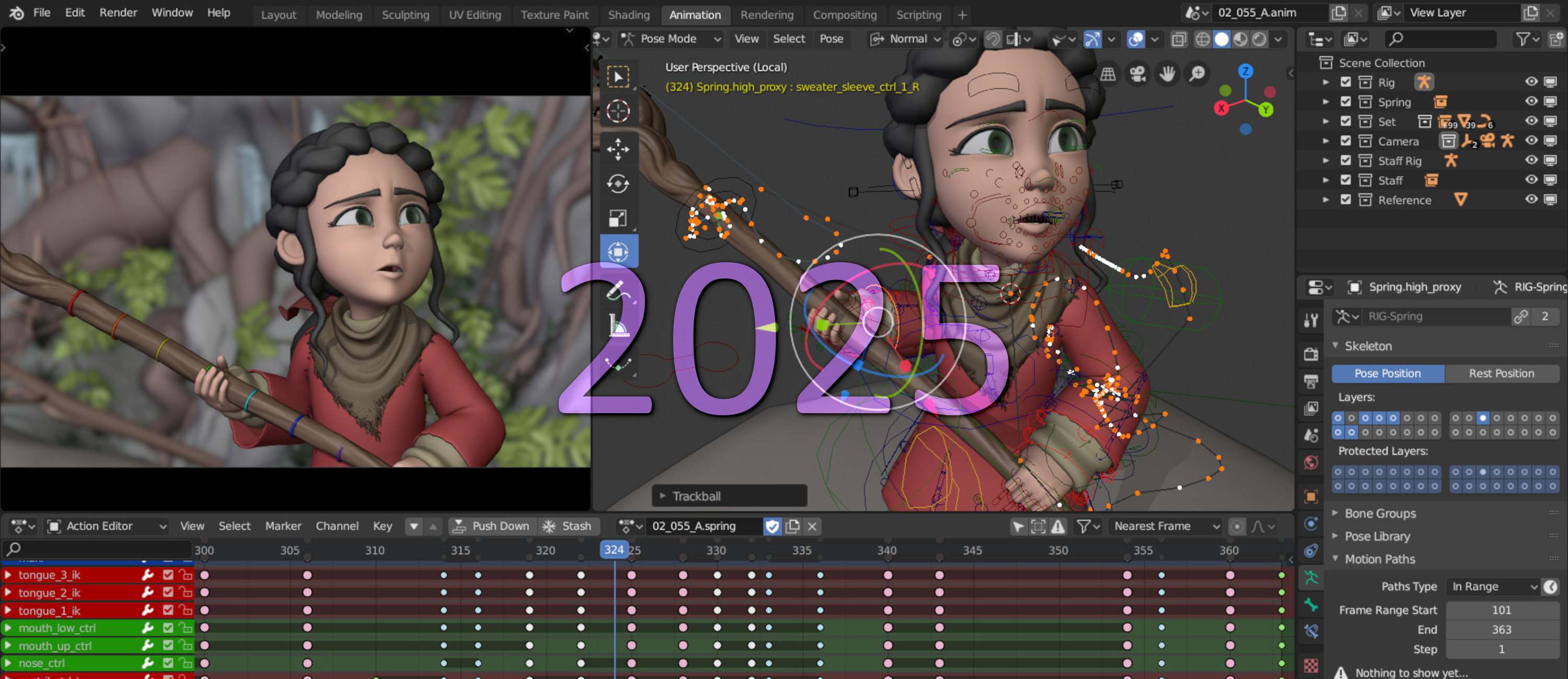Open the File menu
This screenshot has height=679, width=1568.
pos(41,13)
